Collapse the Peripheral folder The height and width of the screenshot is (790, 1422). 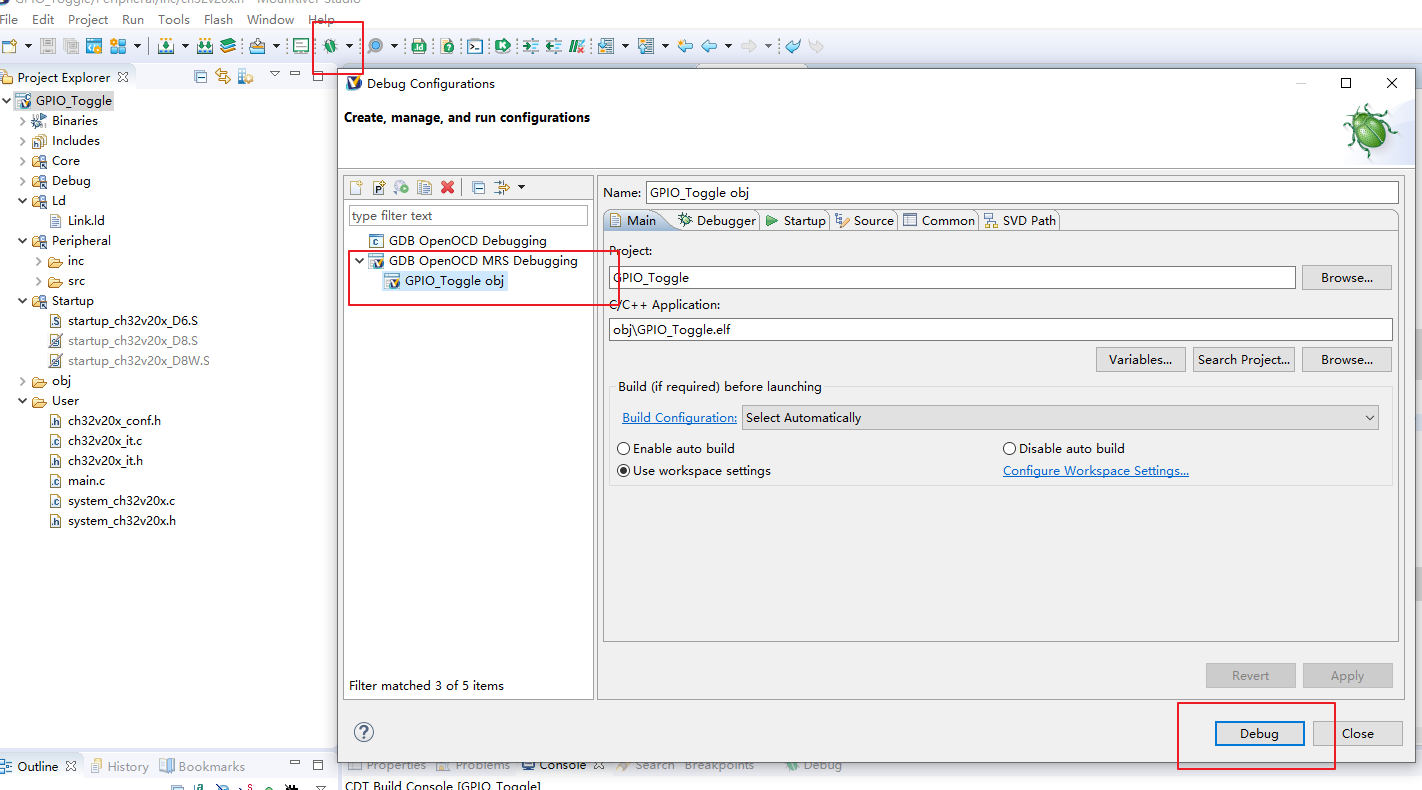click(23, 240)
